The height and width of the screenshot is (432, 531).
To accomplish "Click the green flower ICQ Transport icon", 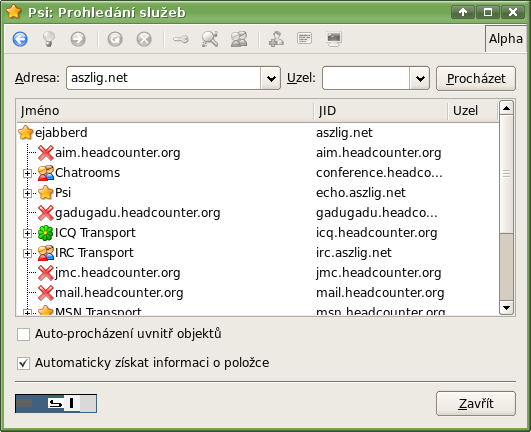I will pyautogui.click(x=46, y=233).
